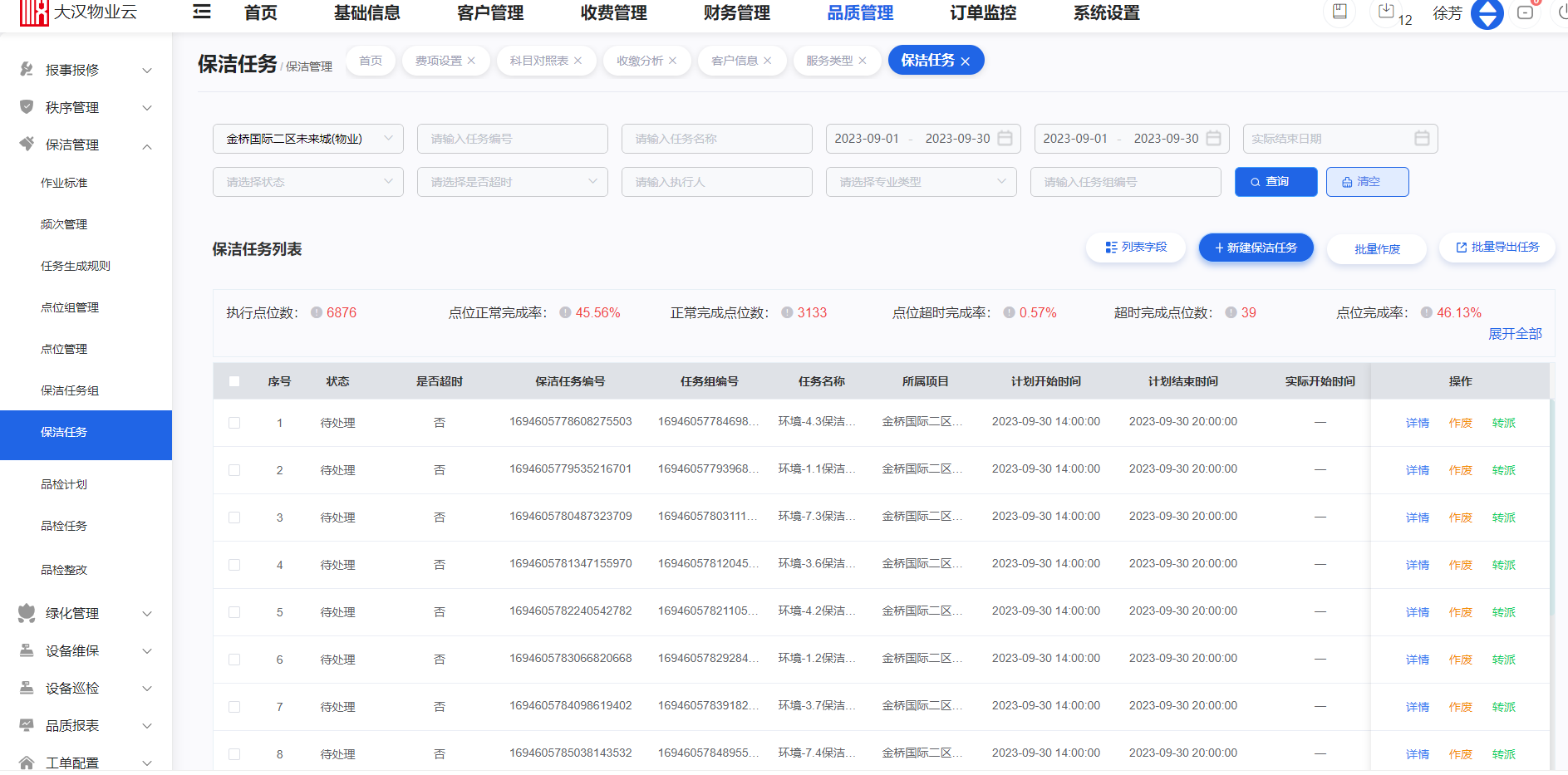Check the checkbox for row 7
Image resolution: width=1568 pixels, height=775 pixels.
[x=234, y=707]
